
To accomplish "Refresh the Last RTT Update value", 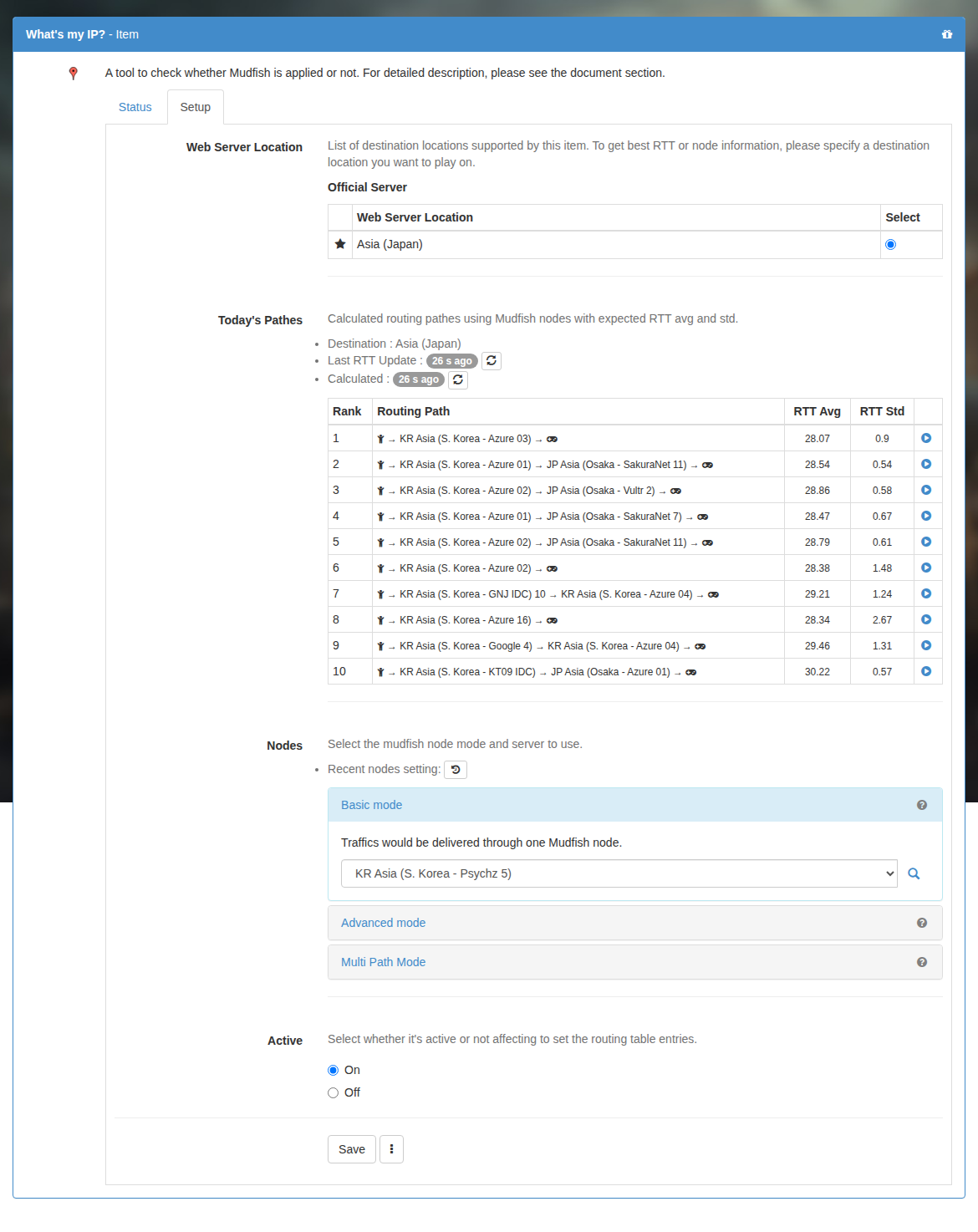I will pos(492,361).
